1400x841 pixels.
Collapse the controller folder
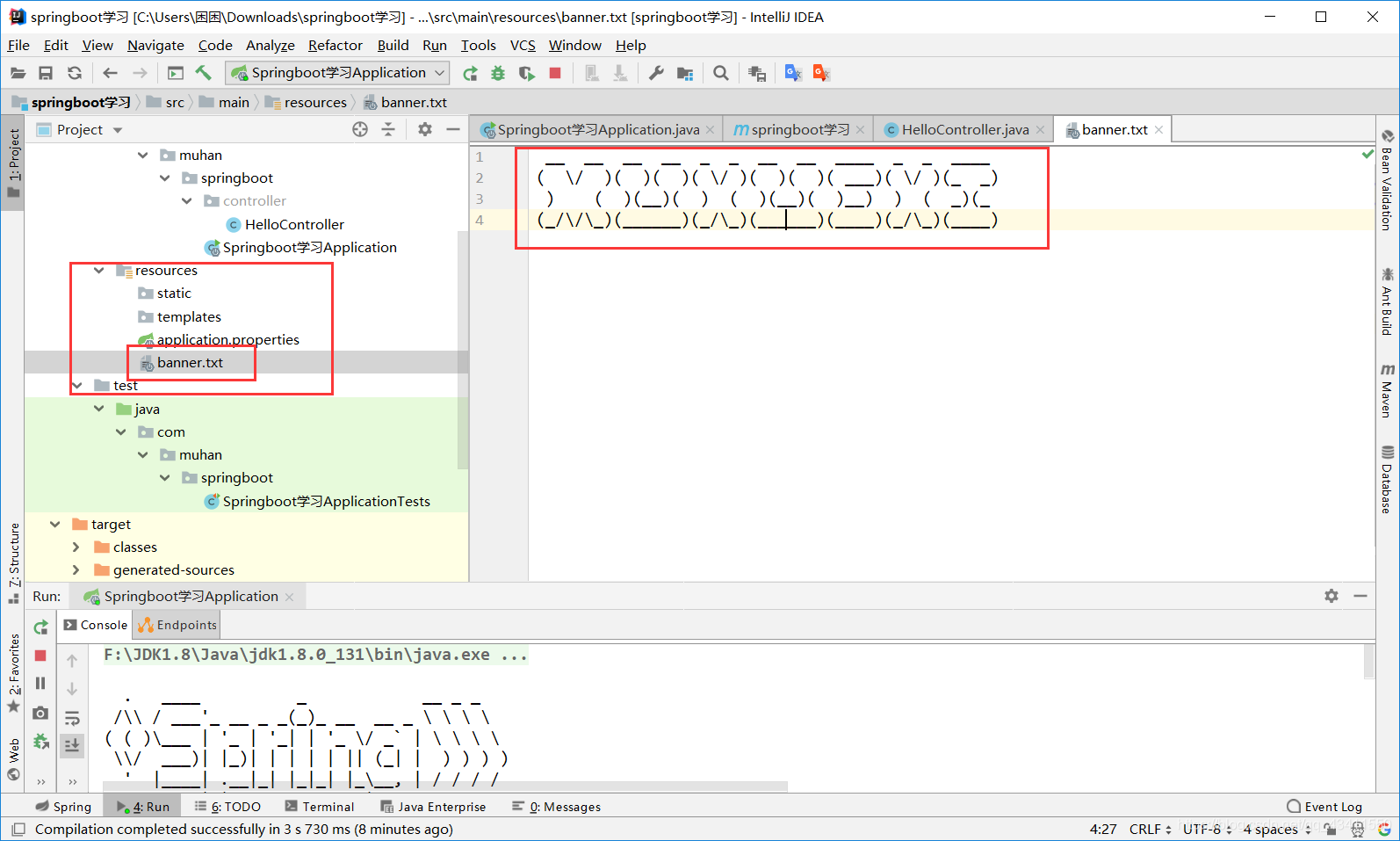coord(187,200)
